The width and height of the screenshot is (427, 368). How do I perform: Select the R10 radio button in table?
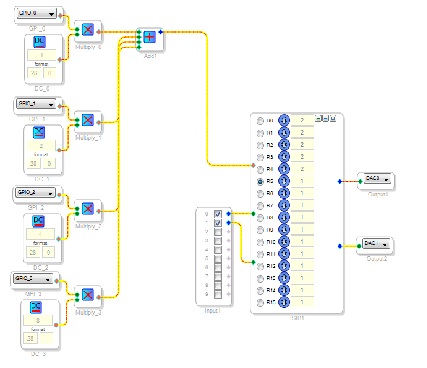[260, 242]
